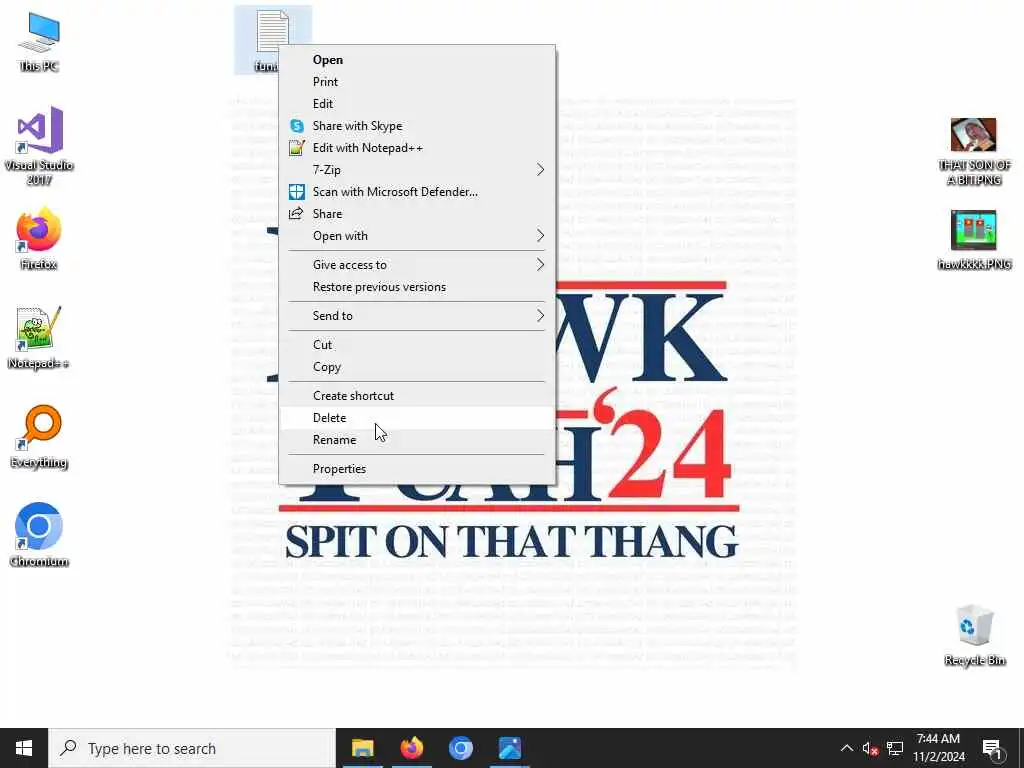Expand the 7-Zip submenu
Screen dimensions: 1024x768
[417, 170]
